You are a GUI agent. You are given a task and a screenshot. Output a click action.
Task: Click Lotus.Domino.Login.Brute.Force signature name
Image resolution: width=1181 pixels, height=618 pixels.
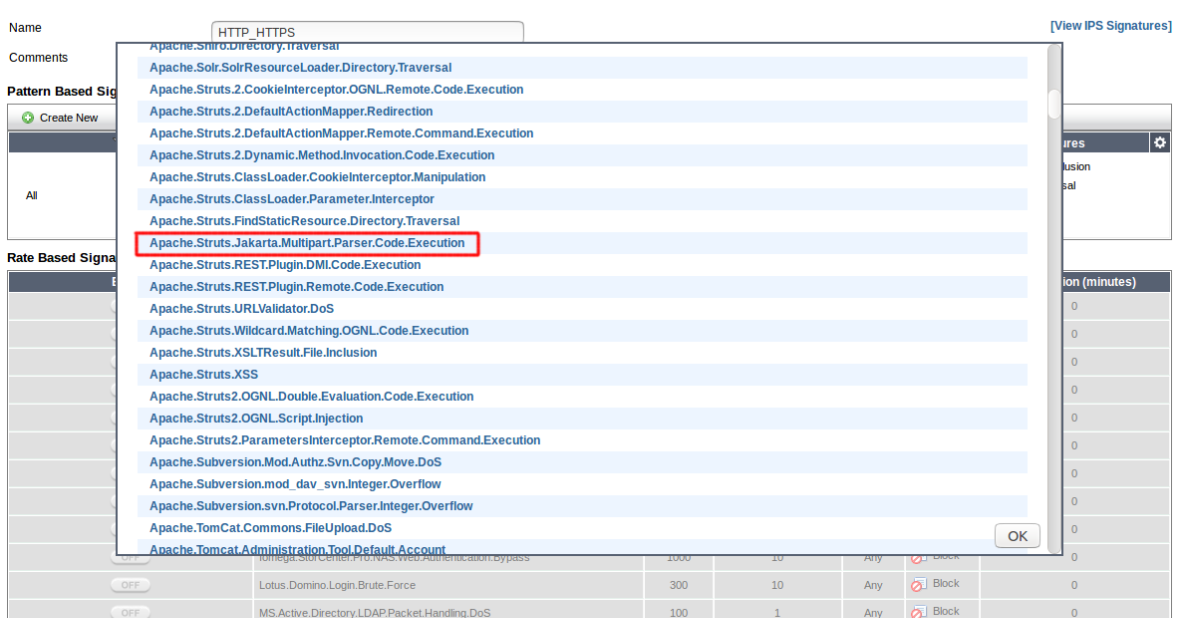click(x=337, y=585)
